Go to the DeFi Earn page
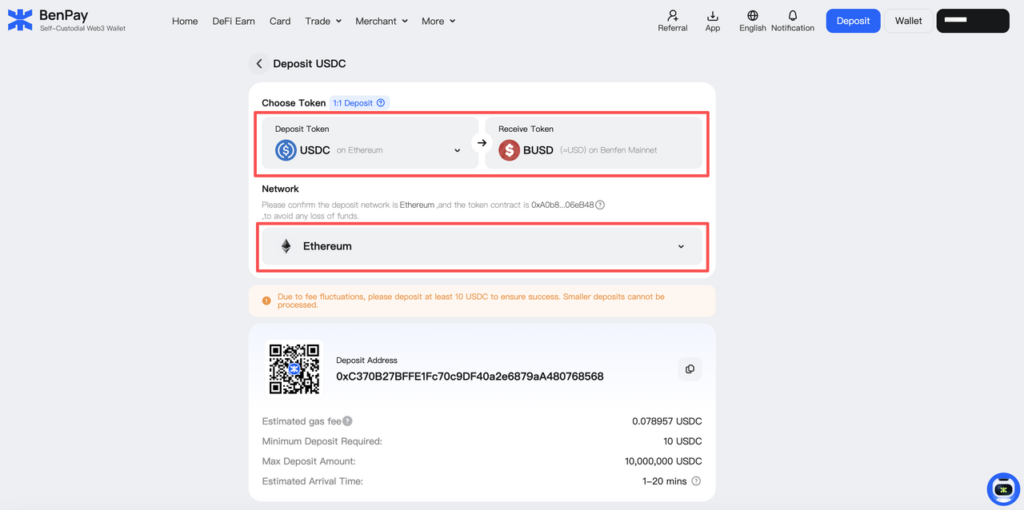The image size is (1024, 510). click(x=234, y=21)
